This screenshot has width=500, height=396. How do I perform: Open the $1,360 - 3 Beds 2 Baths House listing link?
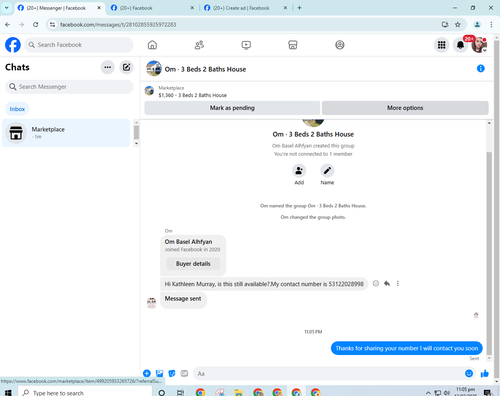tap(192, 95)
